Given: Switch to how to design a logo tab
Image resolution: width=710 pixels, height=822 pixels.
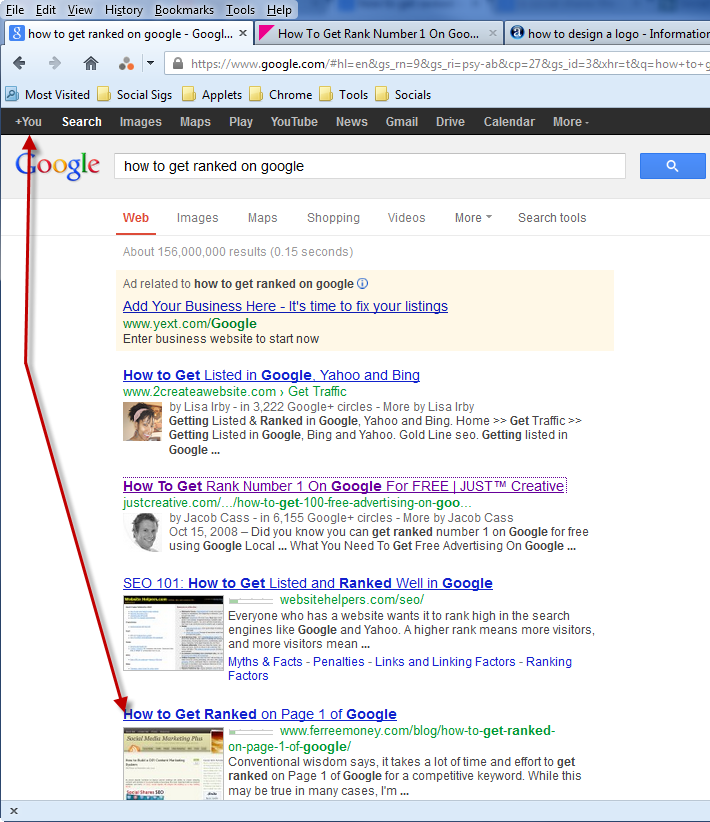Looking at the screenshot, I should (608, 34).
